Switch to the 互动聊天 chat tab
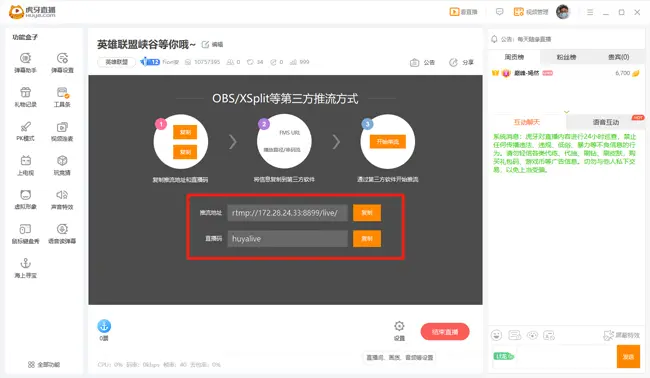 click(x=526, y=122)
